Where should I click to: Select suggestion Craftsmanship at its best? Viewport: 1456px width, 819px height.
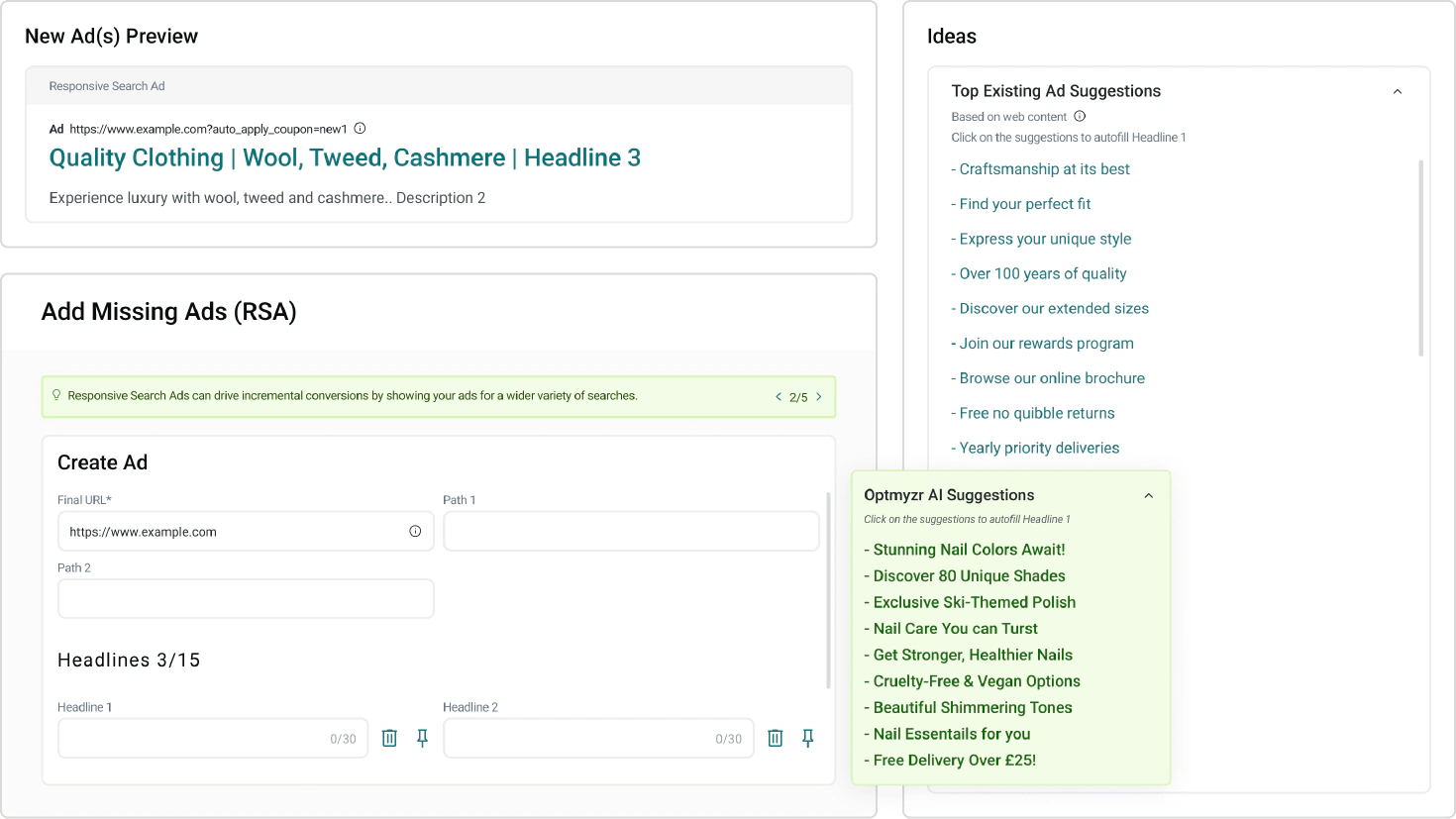click(x=1040, y=169)
